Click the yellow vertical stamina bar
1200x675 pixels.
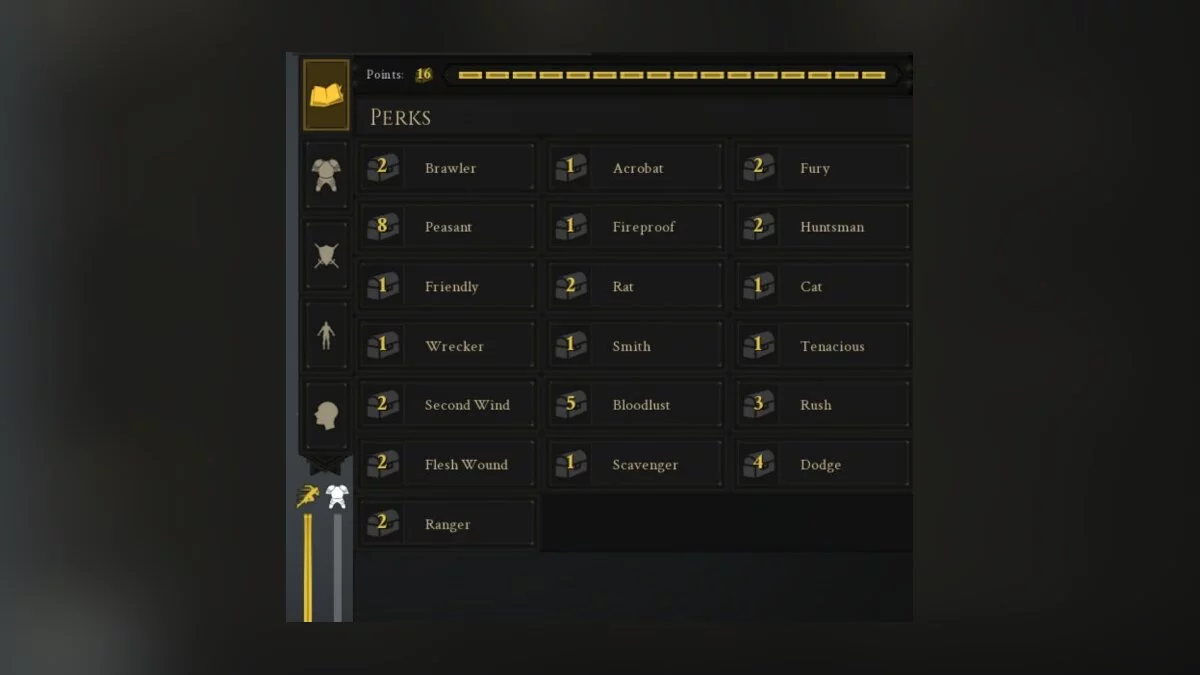click(308, 567)
